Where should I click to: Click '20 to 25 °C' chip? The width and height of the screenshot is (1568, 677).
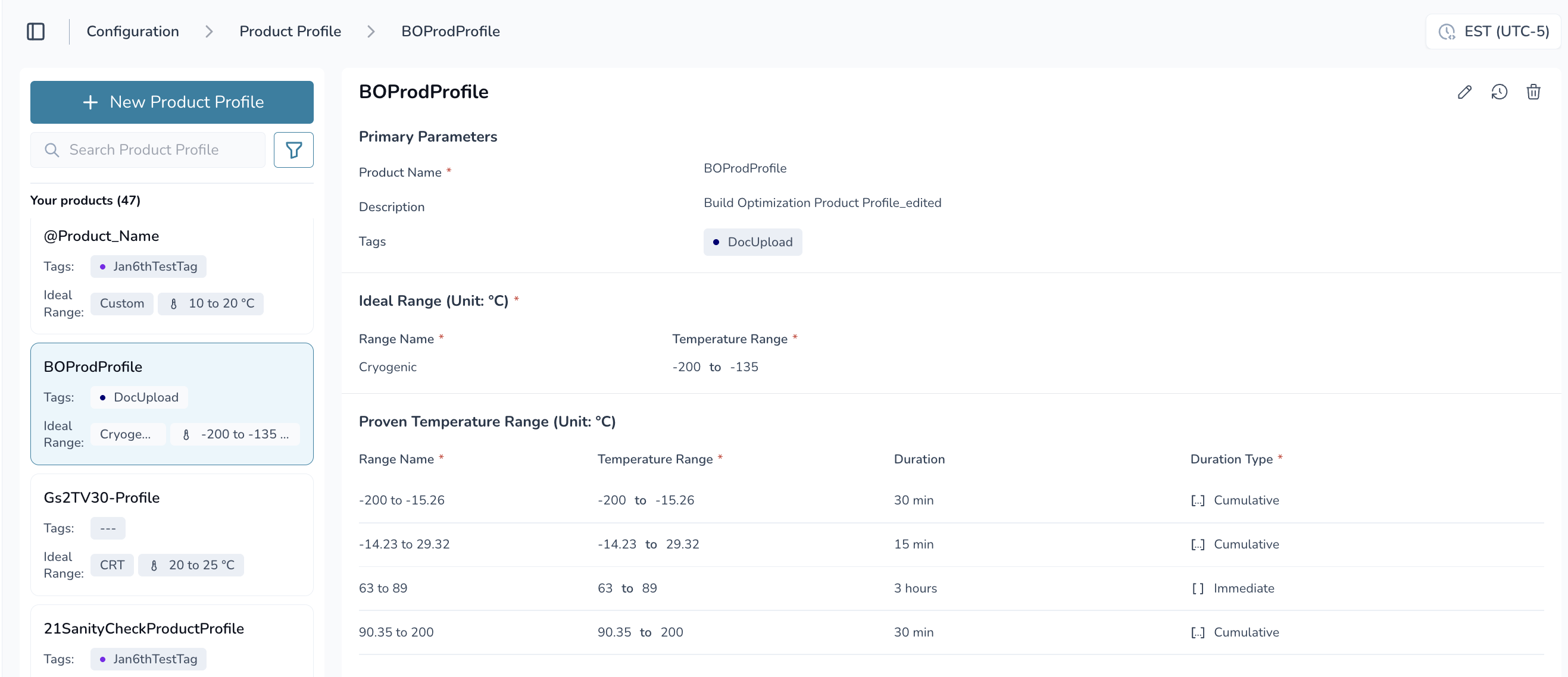(x=191, y=565)
